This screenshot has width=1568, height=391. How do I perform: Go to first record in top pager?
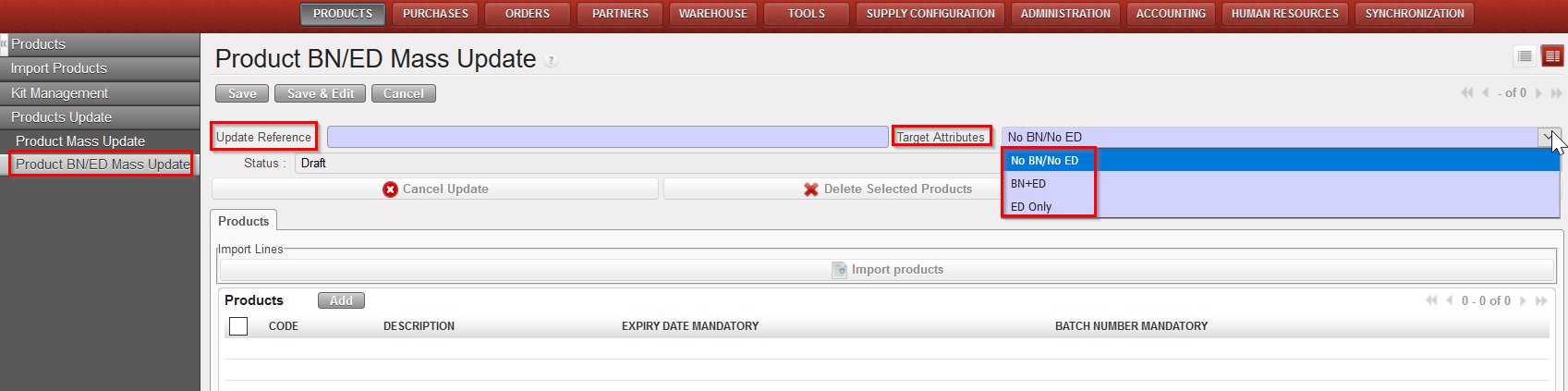pos(1467,92)
